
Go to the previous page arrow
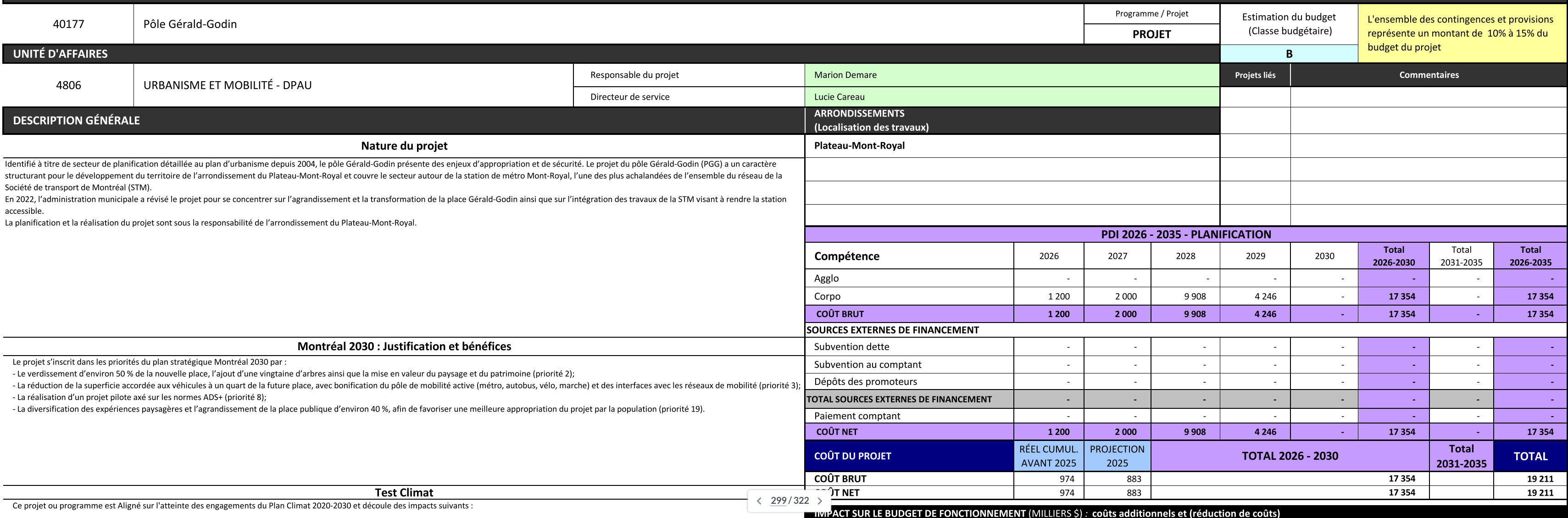pos(759,501)
